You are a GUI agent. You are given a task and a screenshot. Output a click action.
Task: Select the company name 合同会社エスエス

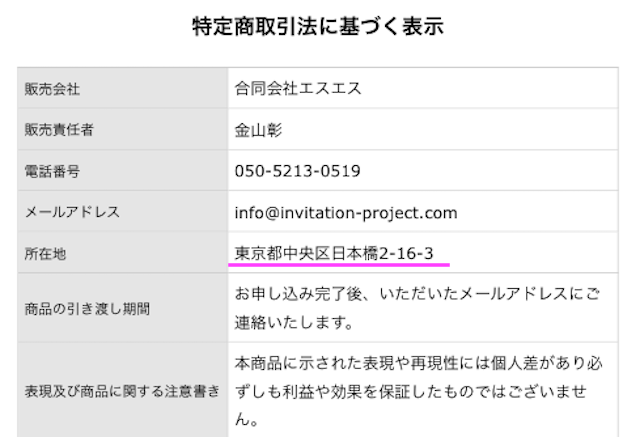click(x=298, y=89)
